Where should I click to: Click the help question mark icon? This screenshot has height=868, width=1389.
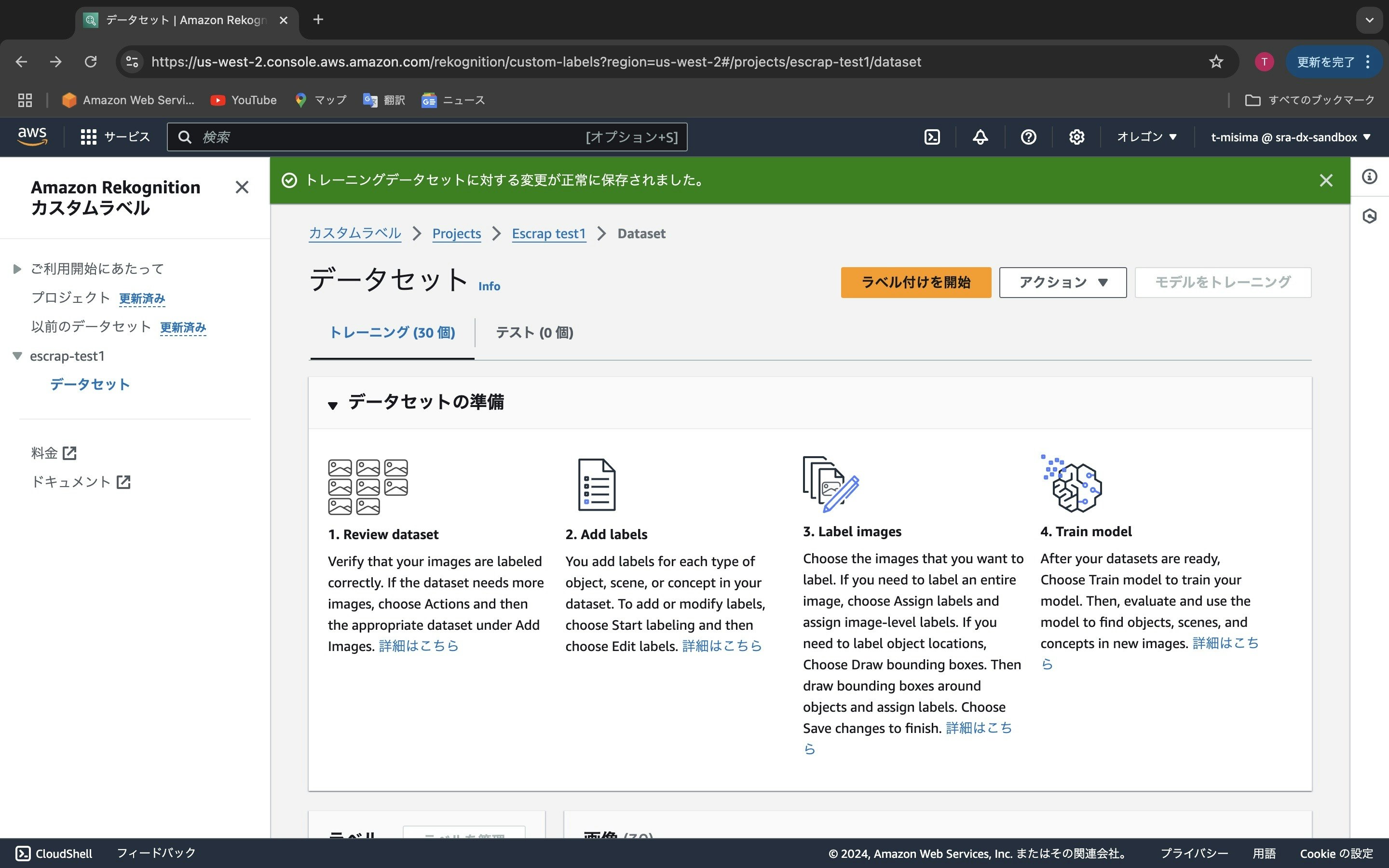pos(1028,137)
